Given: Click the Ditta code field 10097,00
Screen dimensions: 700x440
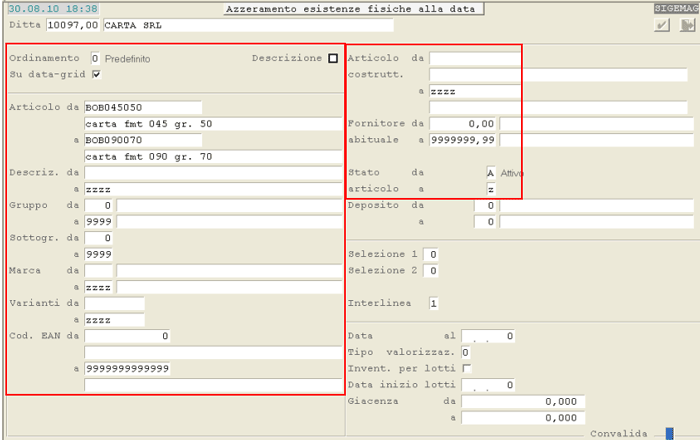Looking at the screenshot, I should pos(73,25).
